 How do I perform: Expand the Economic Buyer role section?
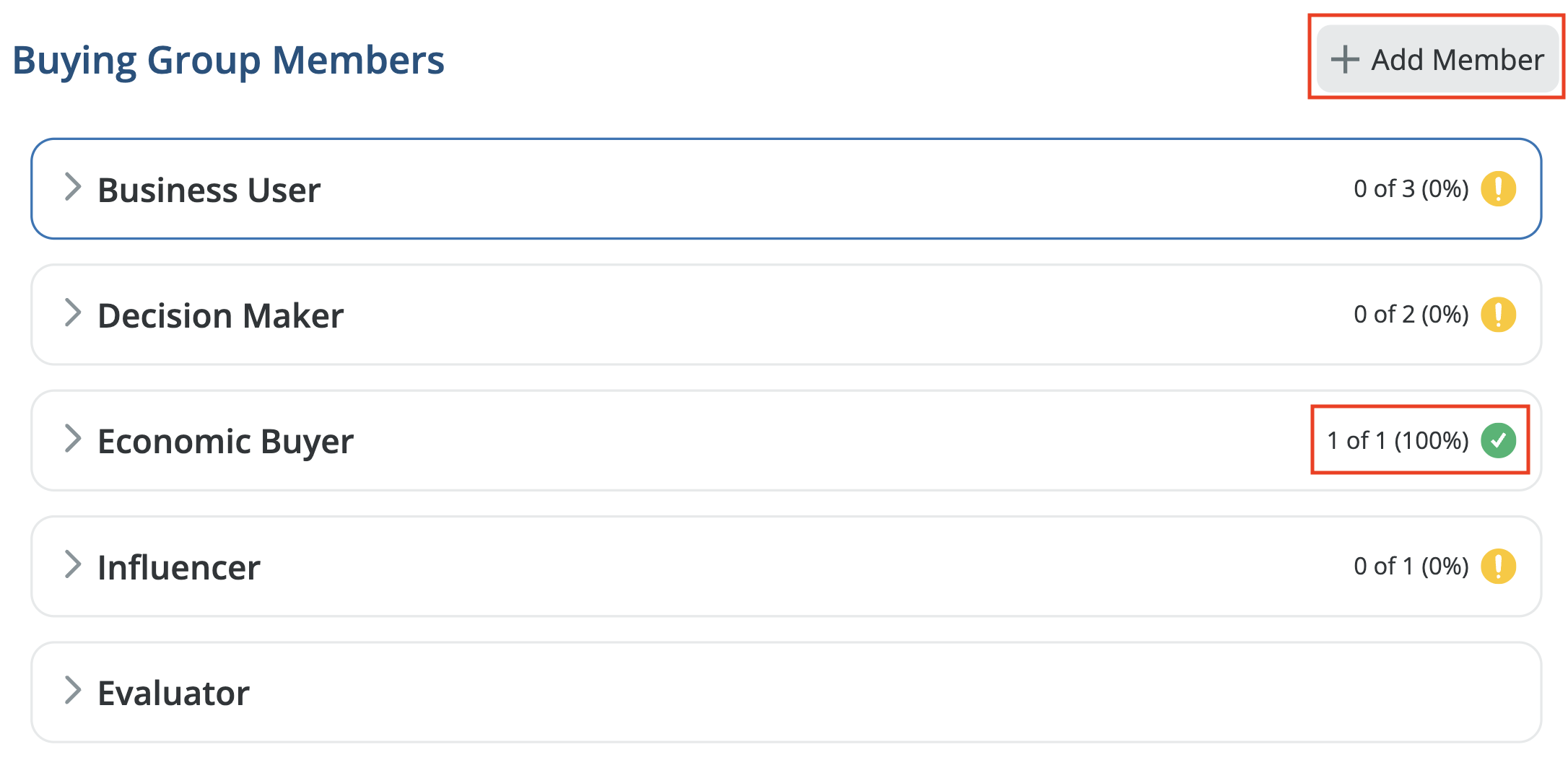pos(224,440)
